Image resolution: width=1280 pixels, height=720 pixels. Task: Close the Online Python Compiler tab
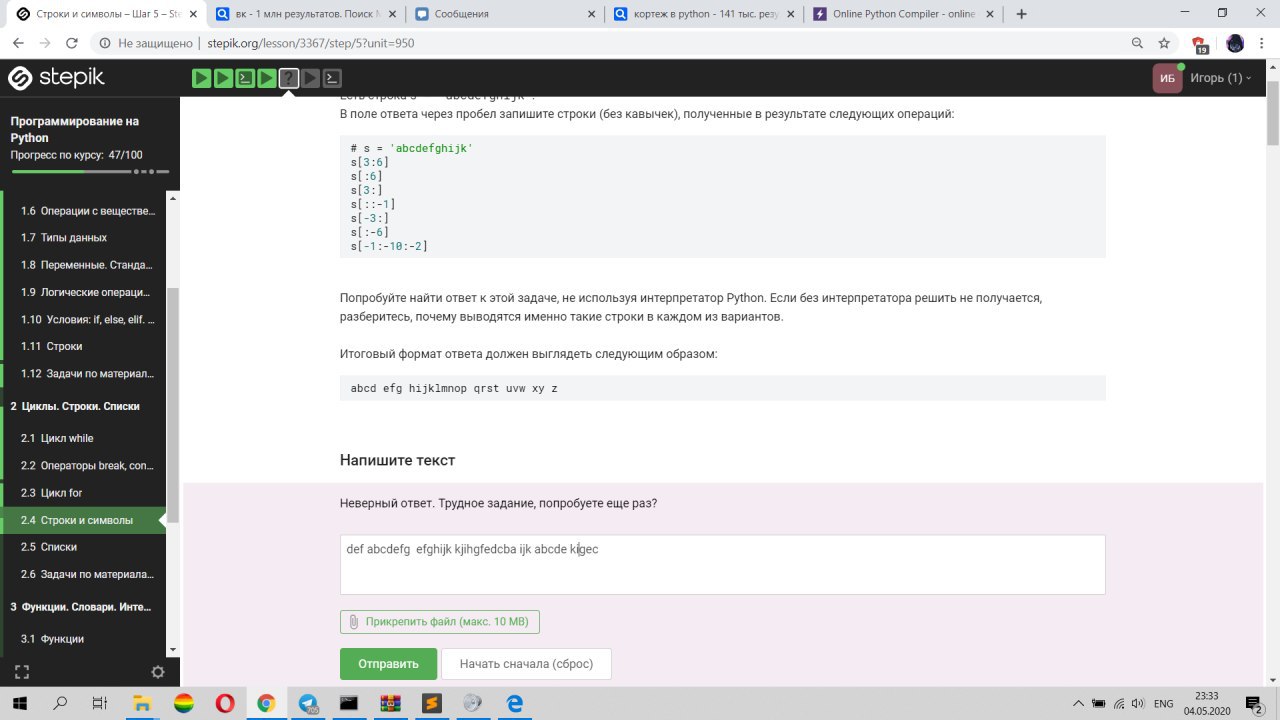click(x=990, y=14)
